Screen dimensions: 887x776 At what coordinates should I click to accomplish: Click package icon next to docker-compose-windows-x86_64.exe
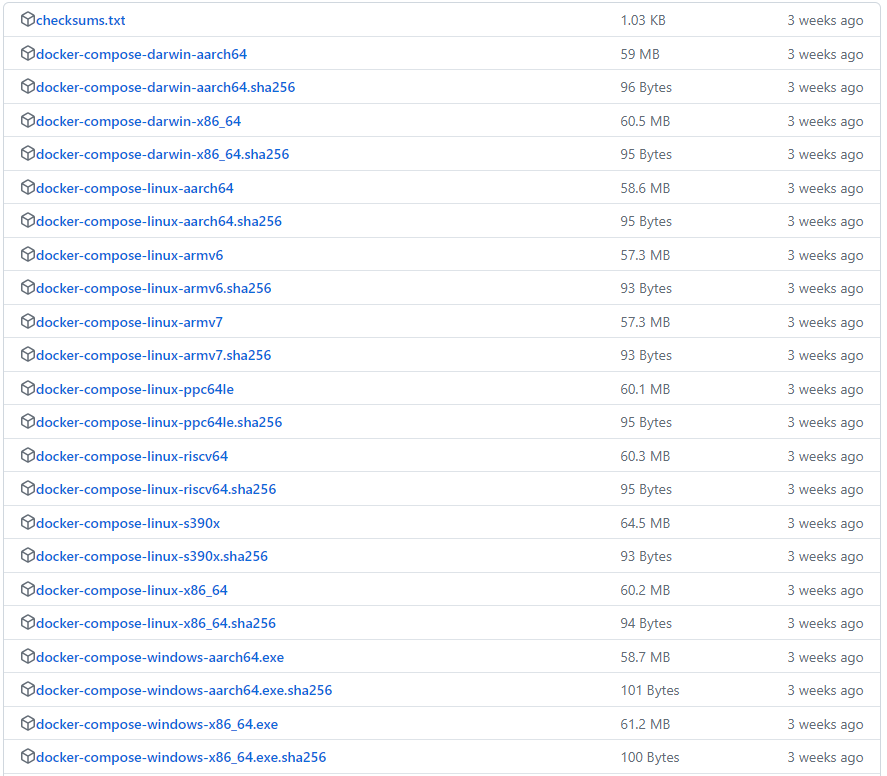pyautogui.click(x=27, y=724)
